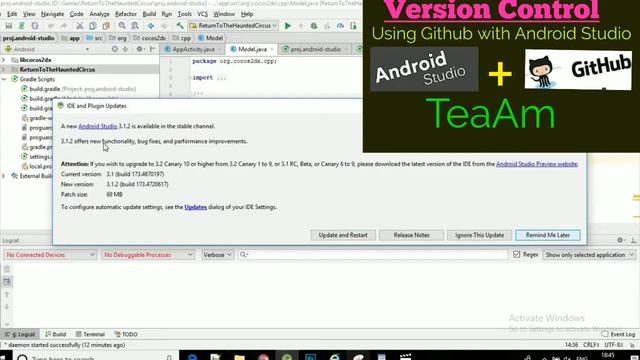This screenshot has height=360, width=640.
Task: Click the Remind Me Later button
Action: (x=548, y=235)
